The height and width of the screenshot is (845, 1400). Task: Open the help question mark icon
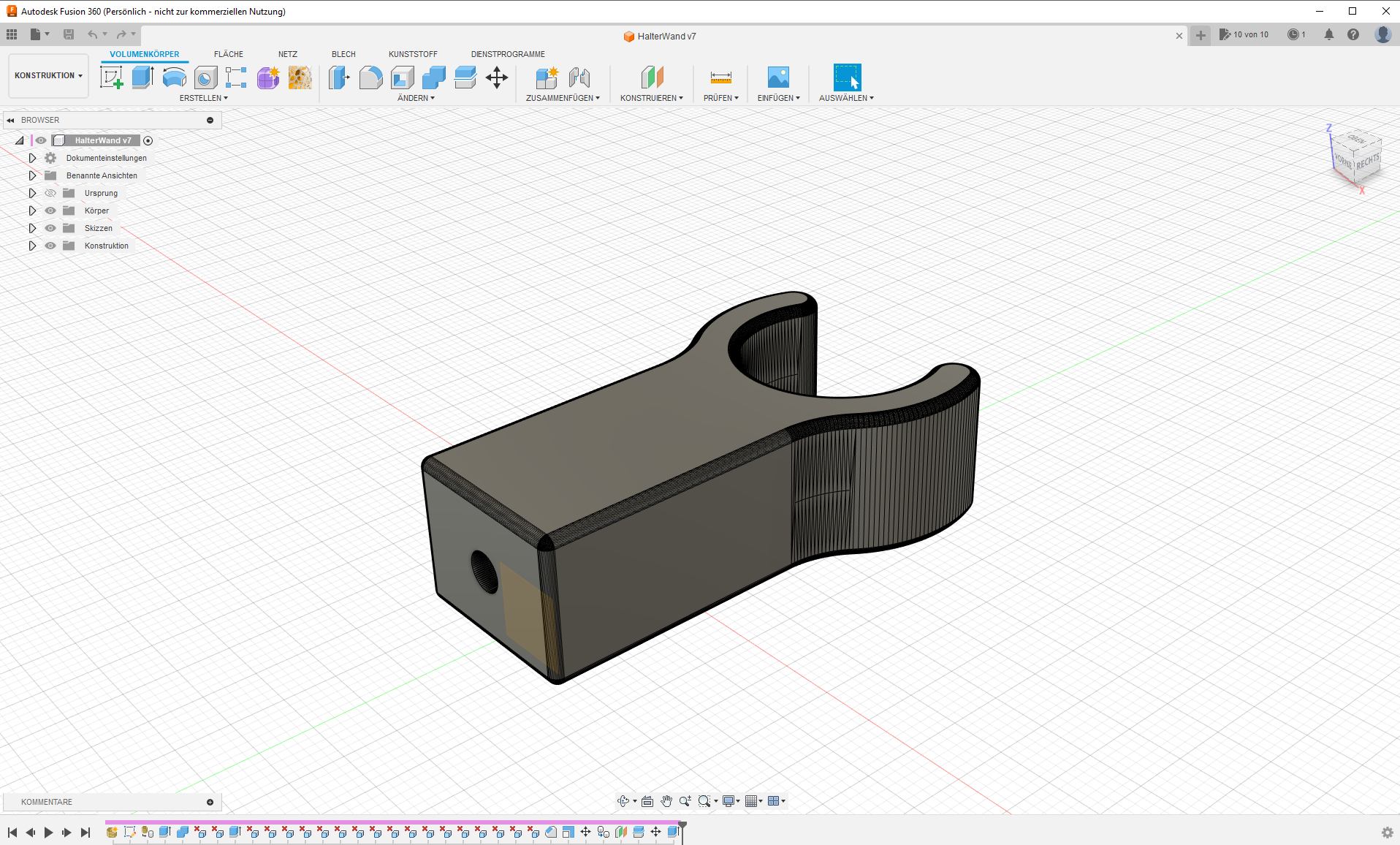1353,34
